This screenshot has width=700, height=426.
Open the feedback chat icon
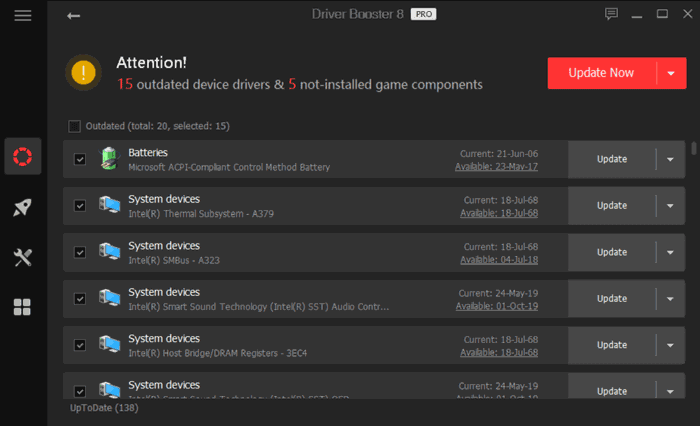pyautogui.click(x=611, y=14)
